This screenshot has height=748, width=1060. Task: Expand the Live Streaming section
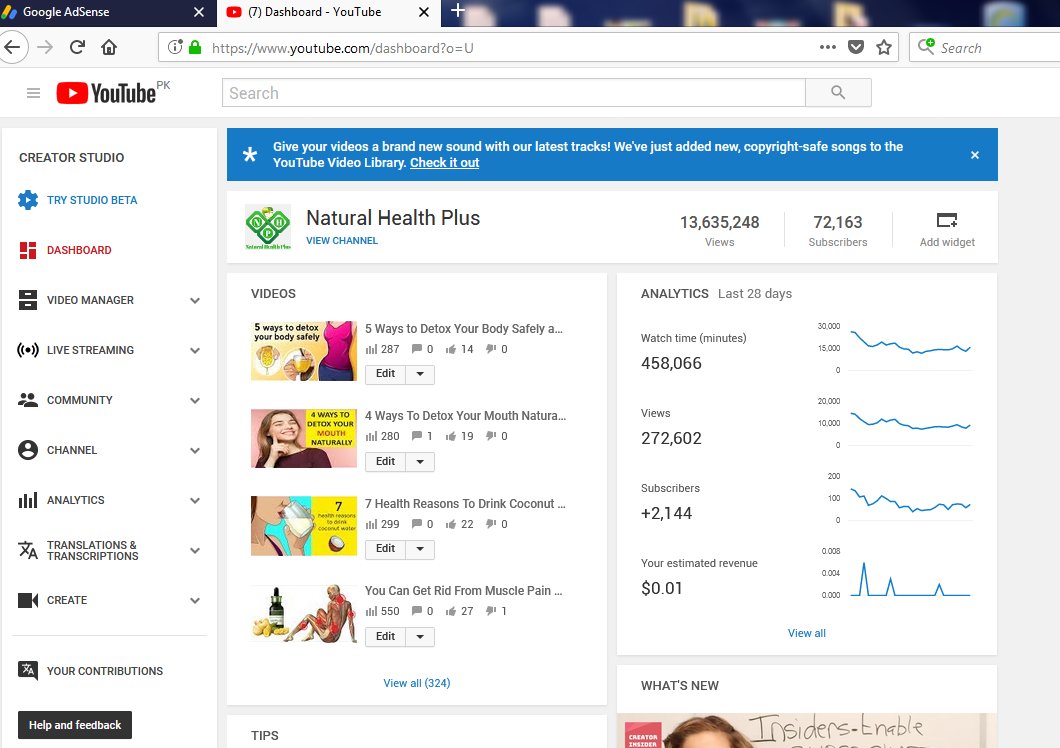pos(195,350)
